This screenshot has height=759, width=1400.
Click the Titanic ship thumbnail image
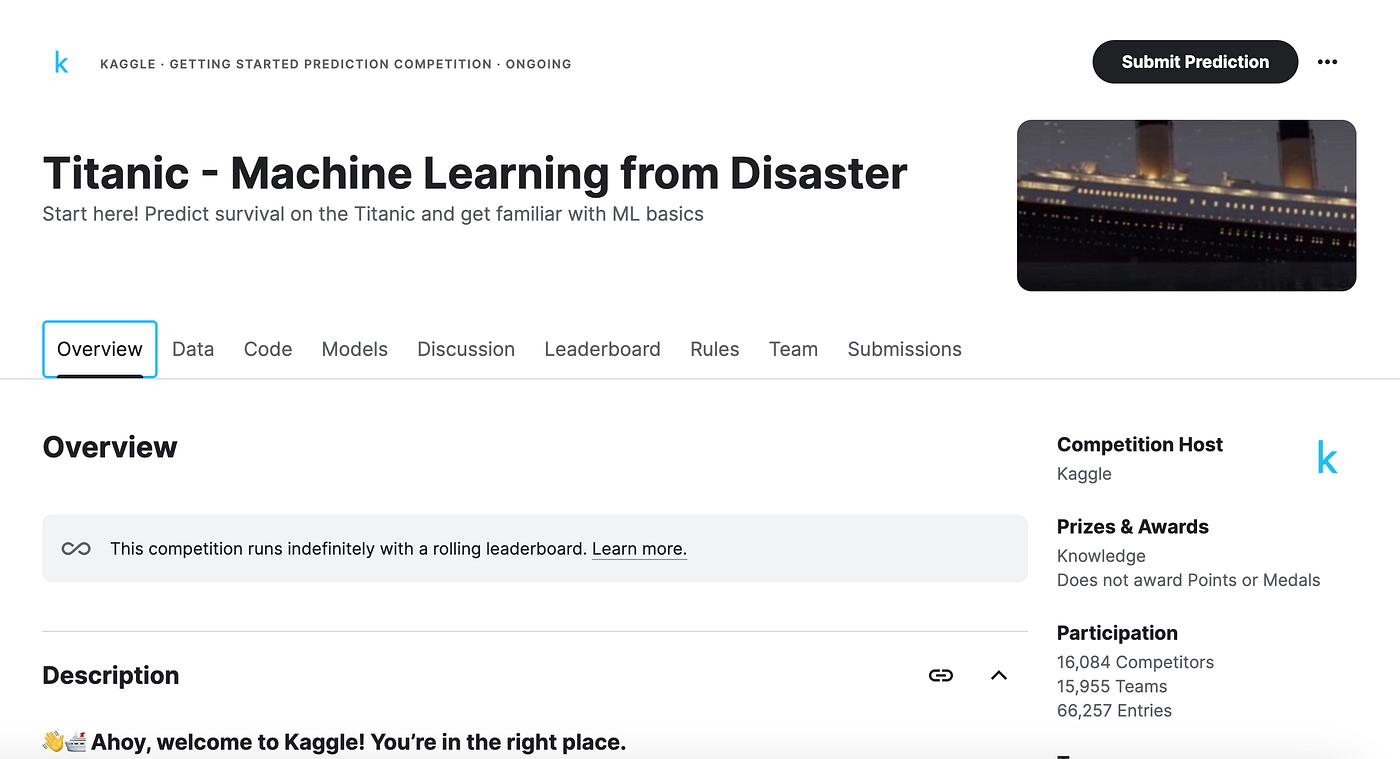(x=1186, y=206)
